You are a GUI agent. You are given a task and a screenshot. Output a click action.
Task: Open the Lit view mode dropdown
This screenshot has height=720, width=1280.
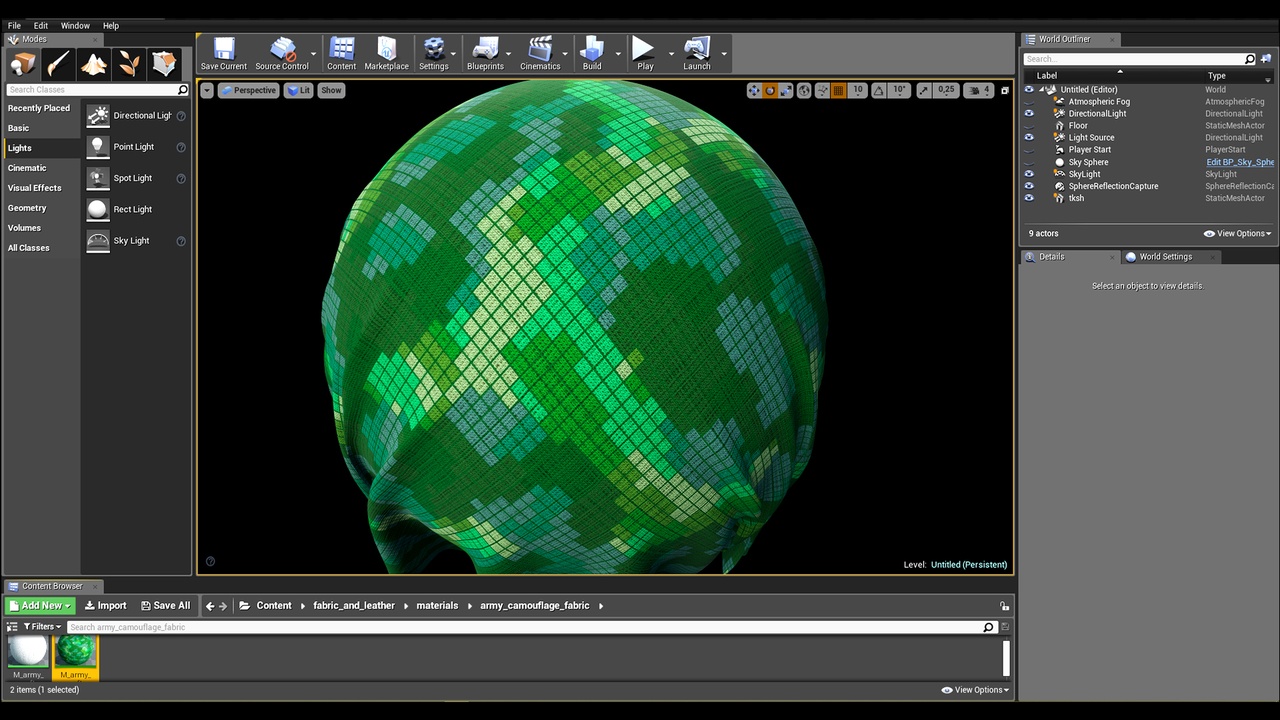click(299, 91)
